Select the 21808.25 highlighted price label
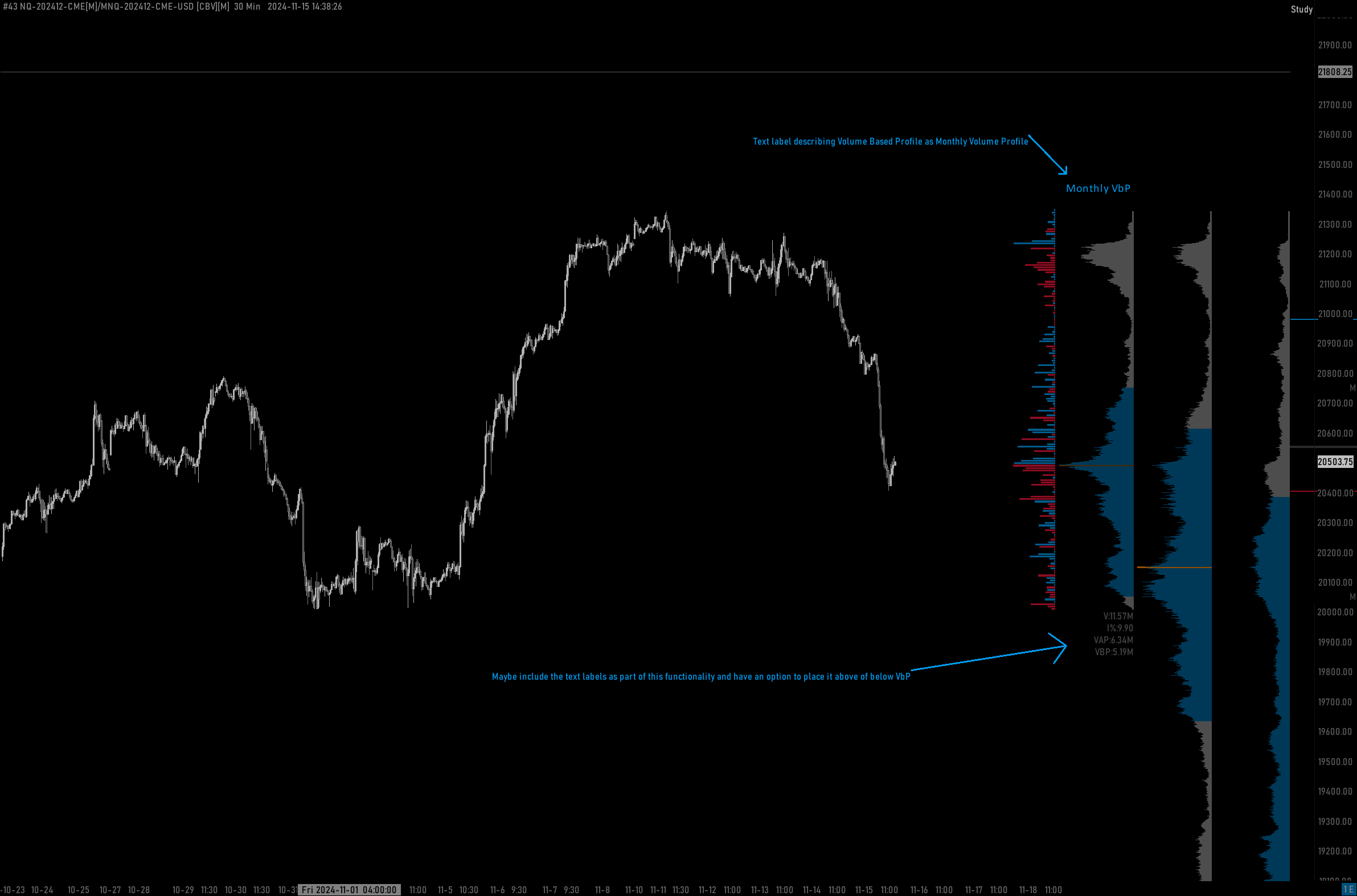 [1335, 72]
